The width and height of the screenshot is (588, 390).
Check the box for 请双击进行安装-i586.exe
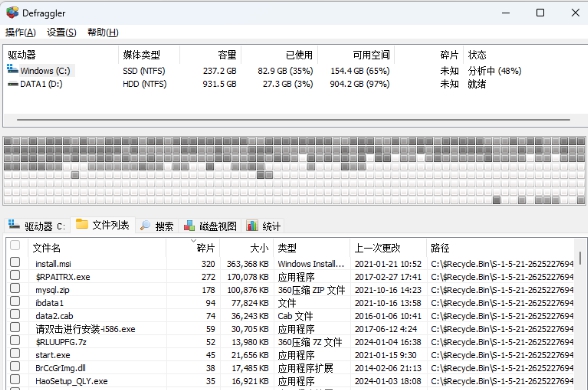(x=15, y=327)
